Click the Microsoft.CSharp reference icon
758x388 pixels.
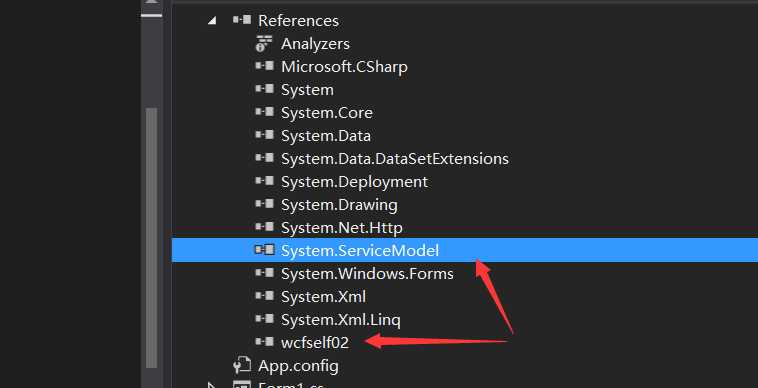pyautogui.click(x=264, y=66)
